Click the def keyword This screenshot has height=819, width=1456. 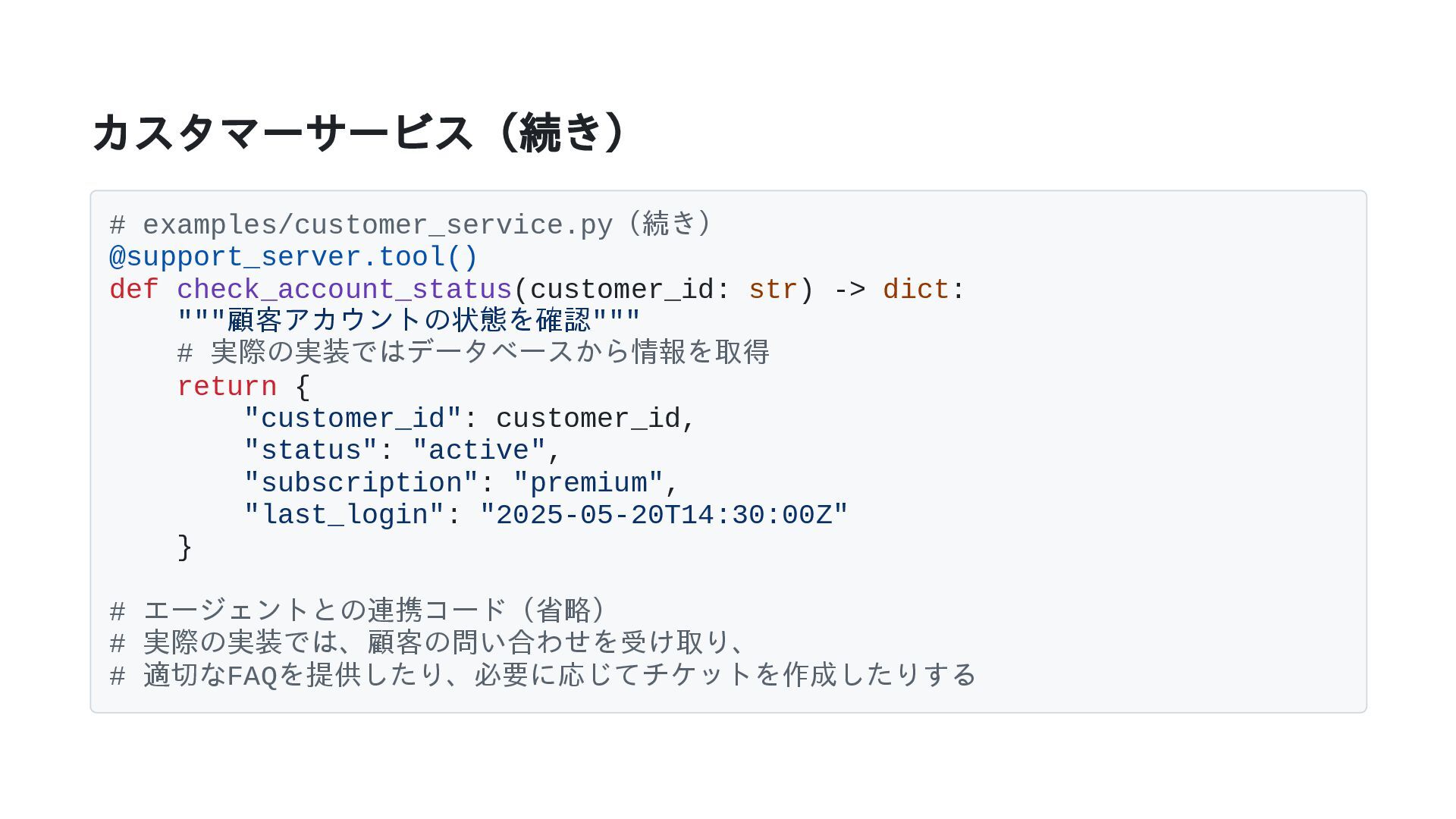pyautogui.click(x=133, y=290)
